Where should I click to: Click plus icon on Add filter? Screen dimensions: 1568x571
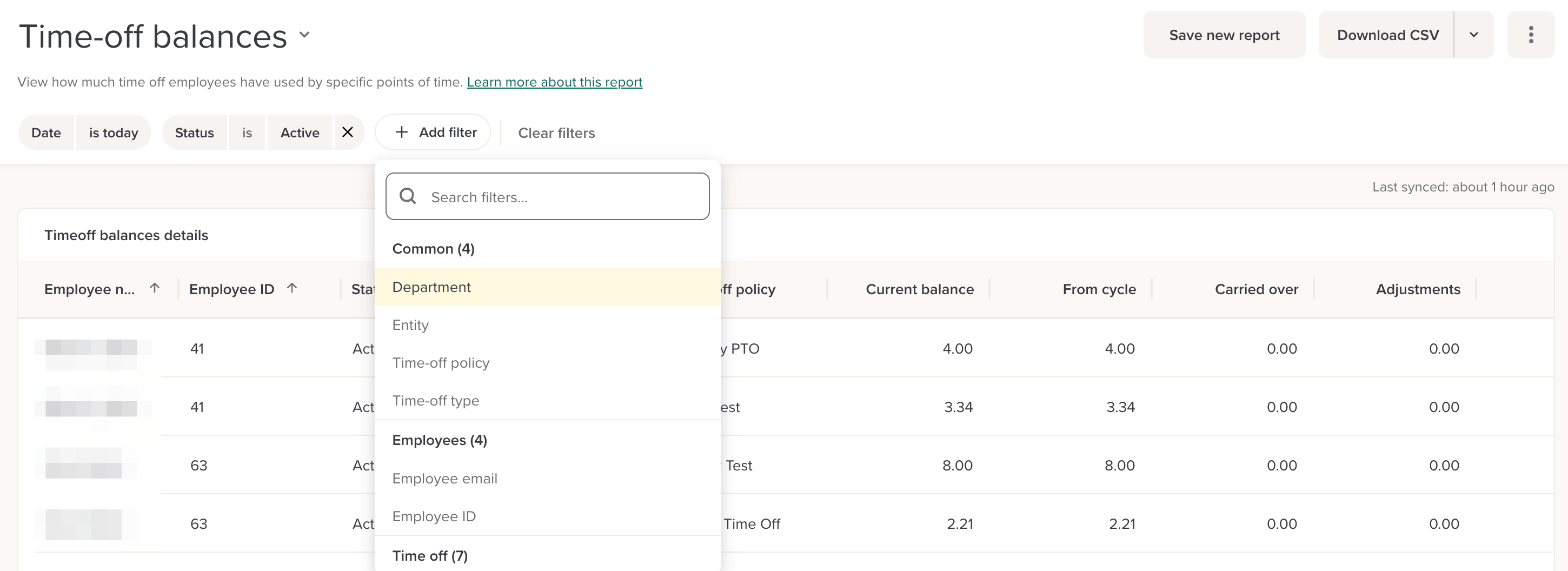pyautogui.click(x=401, y=132)
